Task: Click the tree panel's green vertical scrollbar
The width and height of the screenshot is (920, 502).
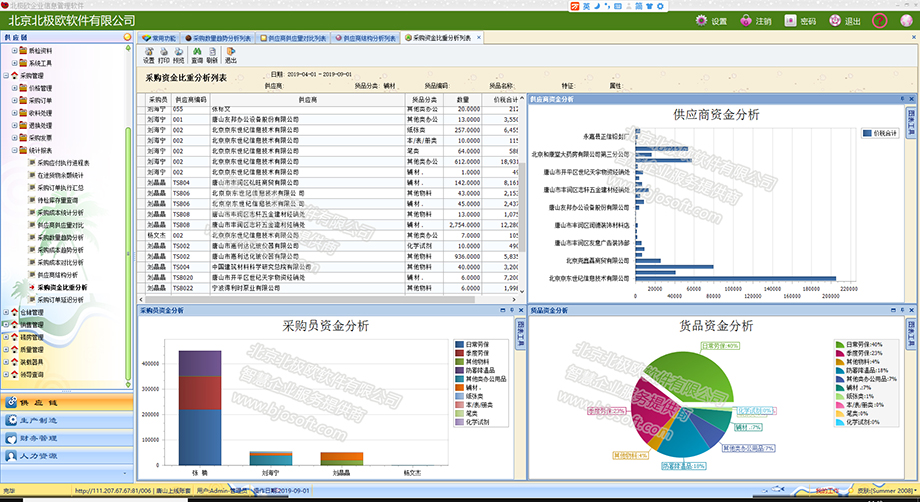Action: point(128,252)
